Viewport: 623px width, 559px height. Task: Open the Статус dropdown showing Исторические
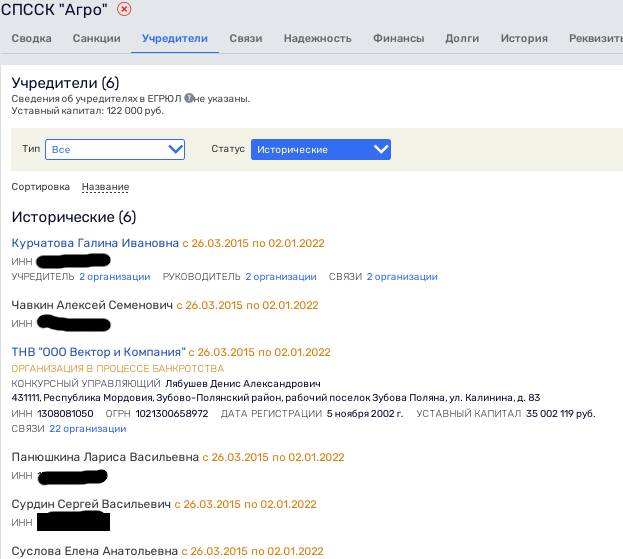[x=321, y=149]
